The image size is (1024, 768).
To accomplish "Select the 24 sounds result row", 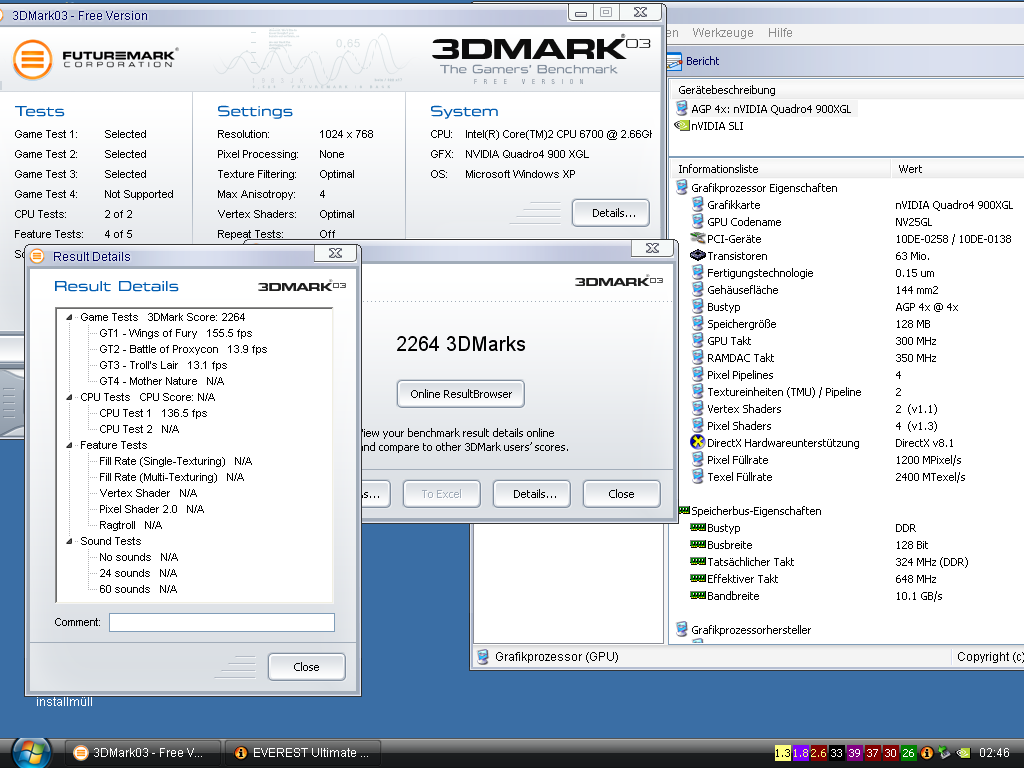I will [x=138, y=573].
